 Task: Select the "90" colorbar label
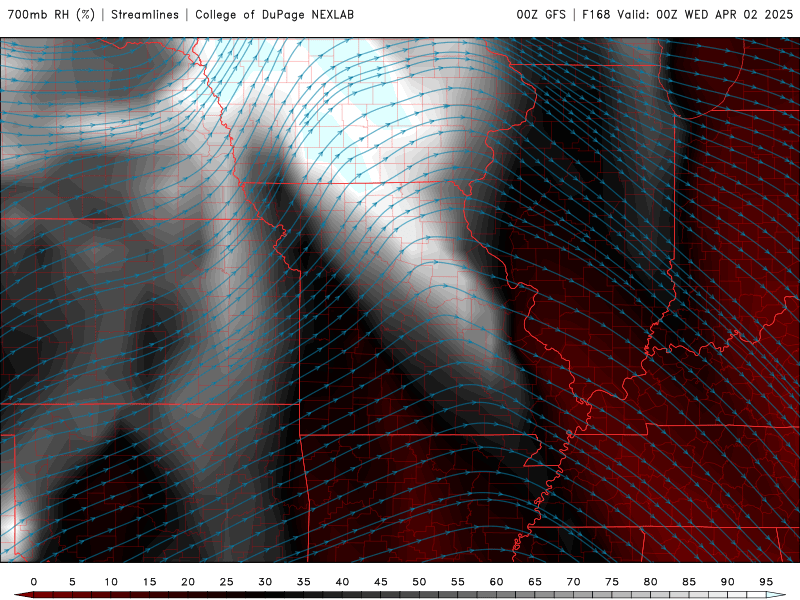tap(727, 582)
